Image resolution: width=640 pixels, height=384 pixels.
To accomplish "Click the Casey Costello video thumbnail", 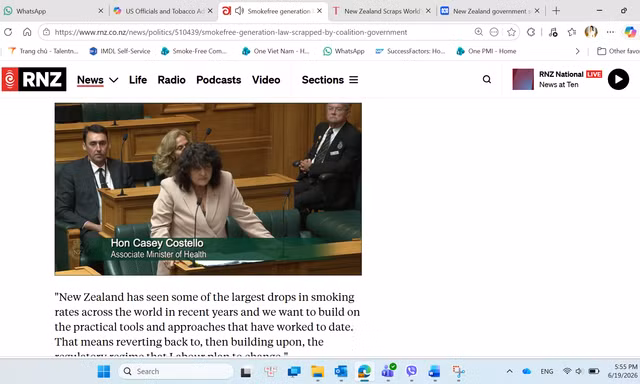I will click(208, 189).
